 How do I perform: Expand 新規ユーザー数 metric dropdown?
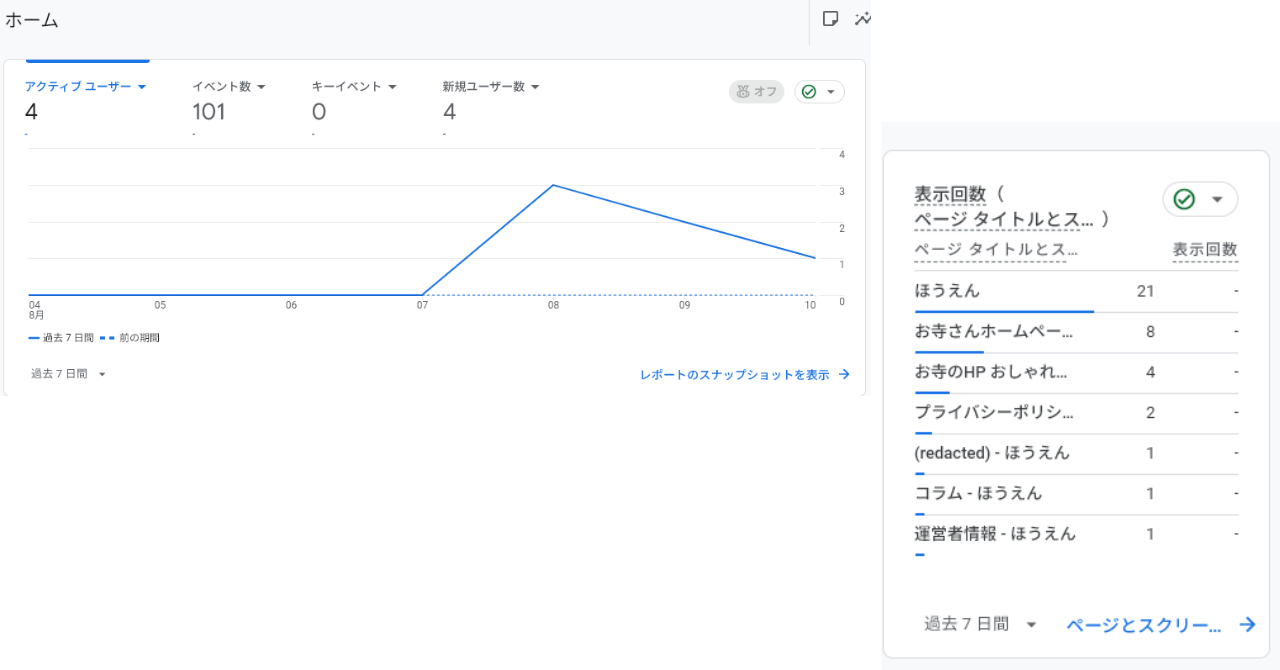point(535,87)
